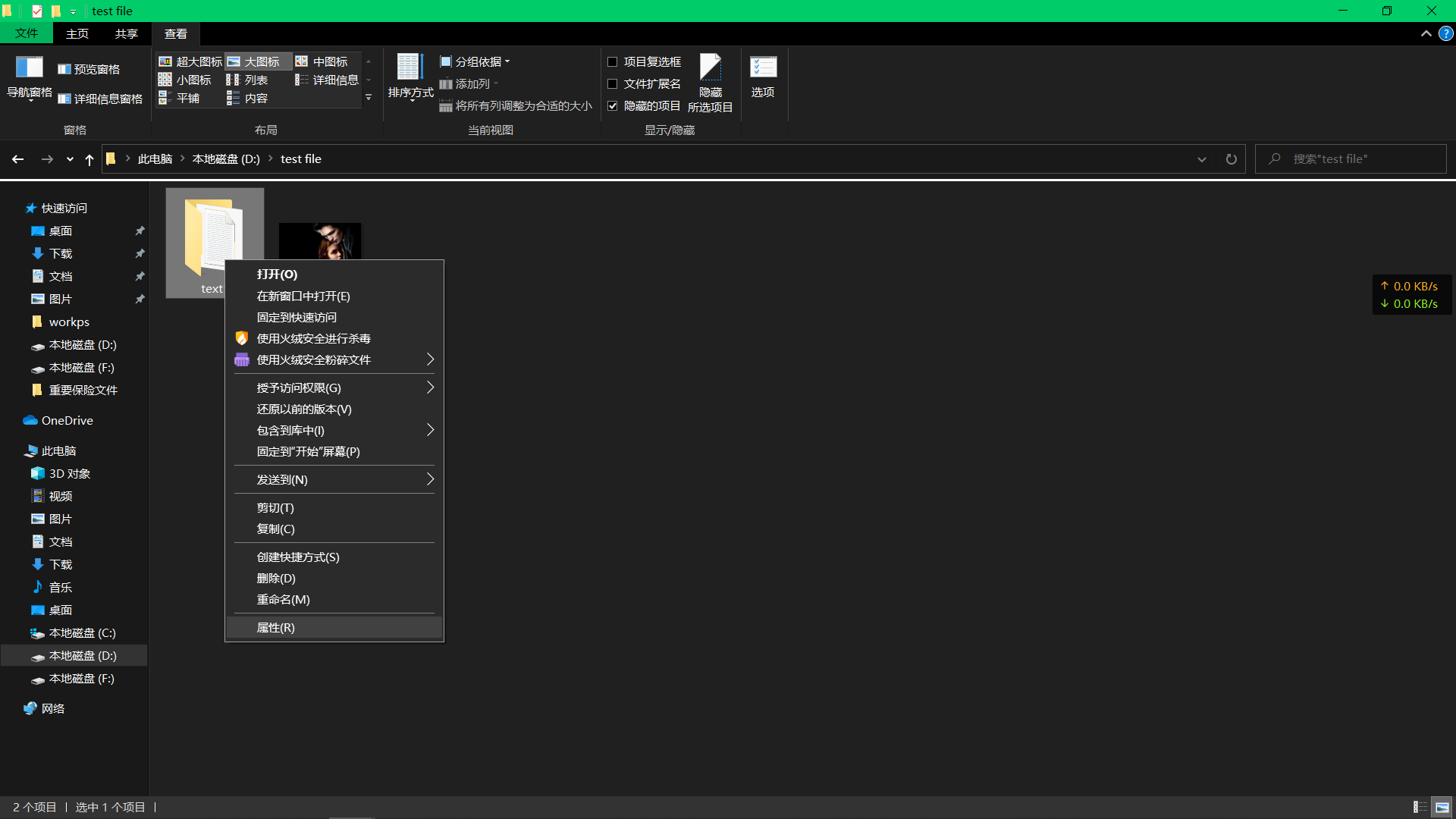Open Help question mark icon
This screenshot has height=819, width=1456.
coord(1446,33)
